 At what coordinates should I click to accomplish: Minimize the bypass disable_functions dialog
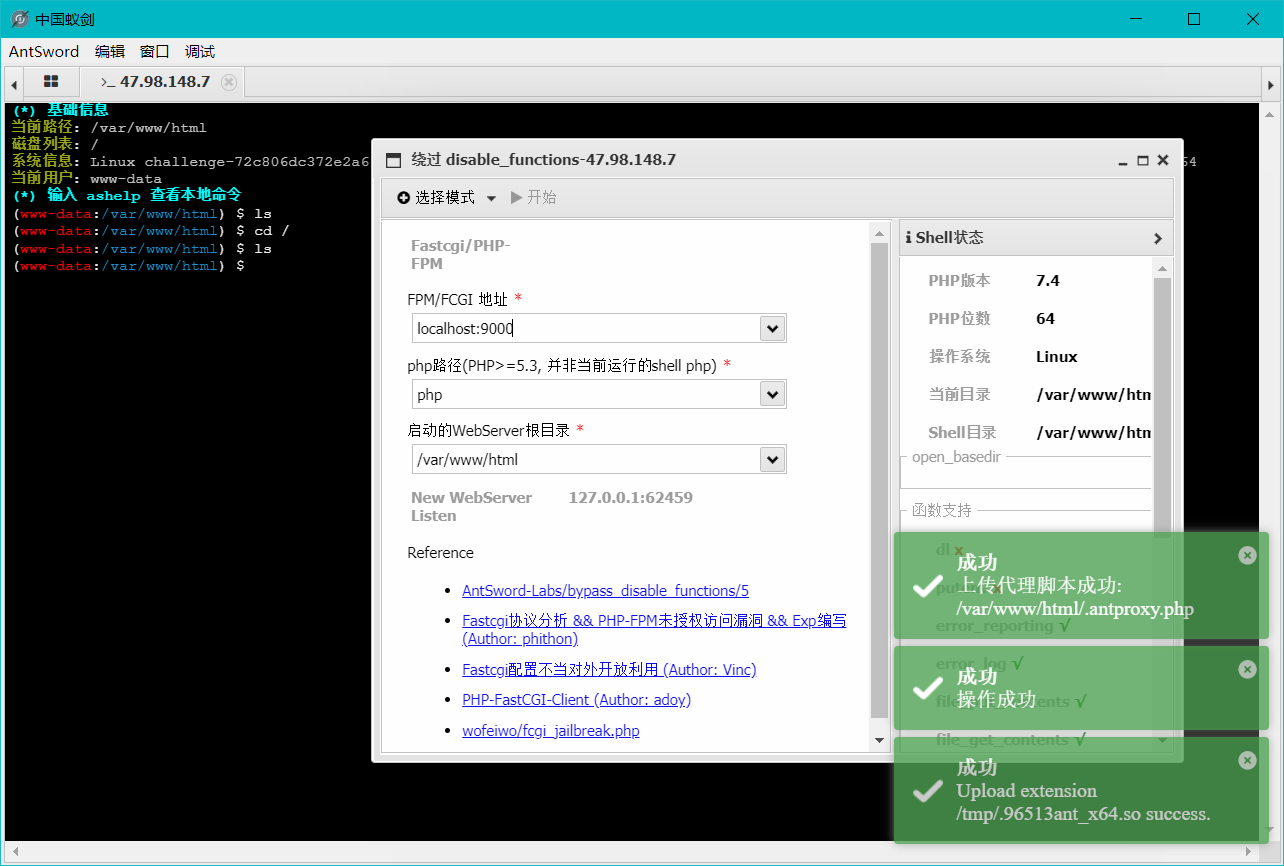(x=1123, y=160)
